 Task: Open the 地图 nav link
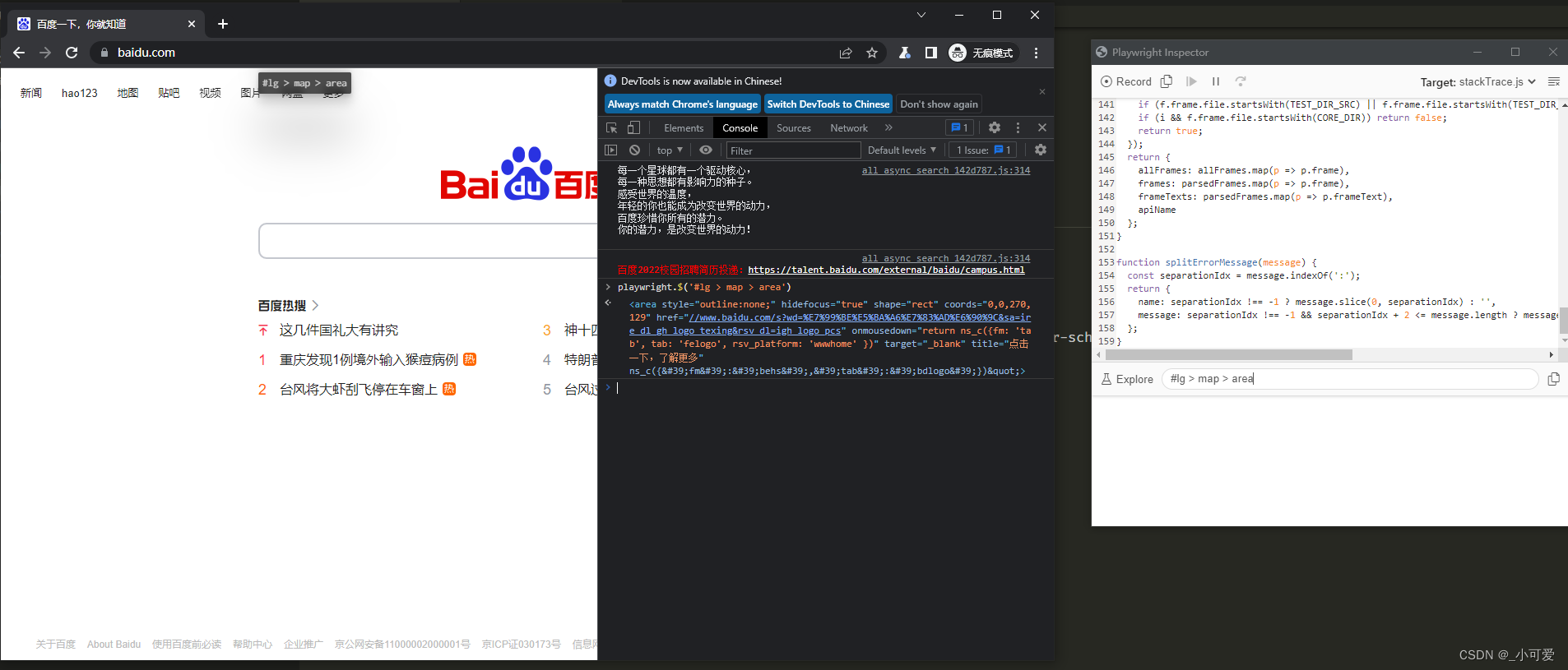(x=128, y=93)
